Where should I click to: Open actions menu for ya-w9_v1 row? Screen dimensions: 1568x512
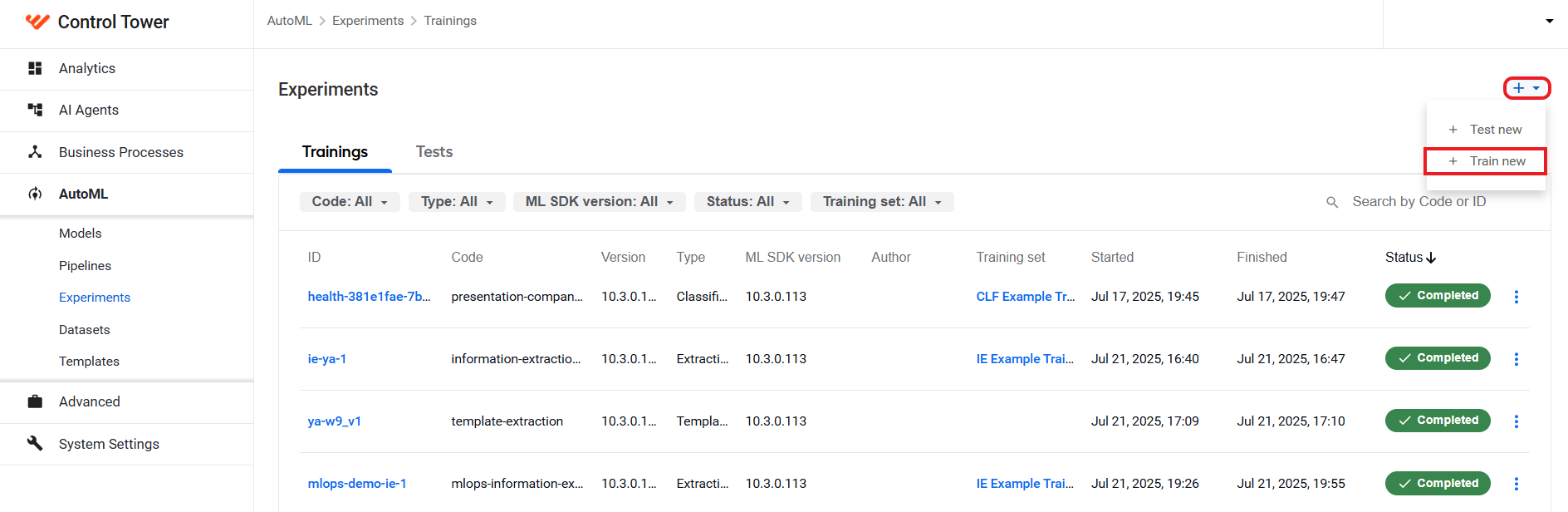coord(1517,421)
